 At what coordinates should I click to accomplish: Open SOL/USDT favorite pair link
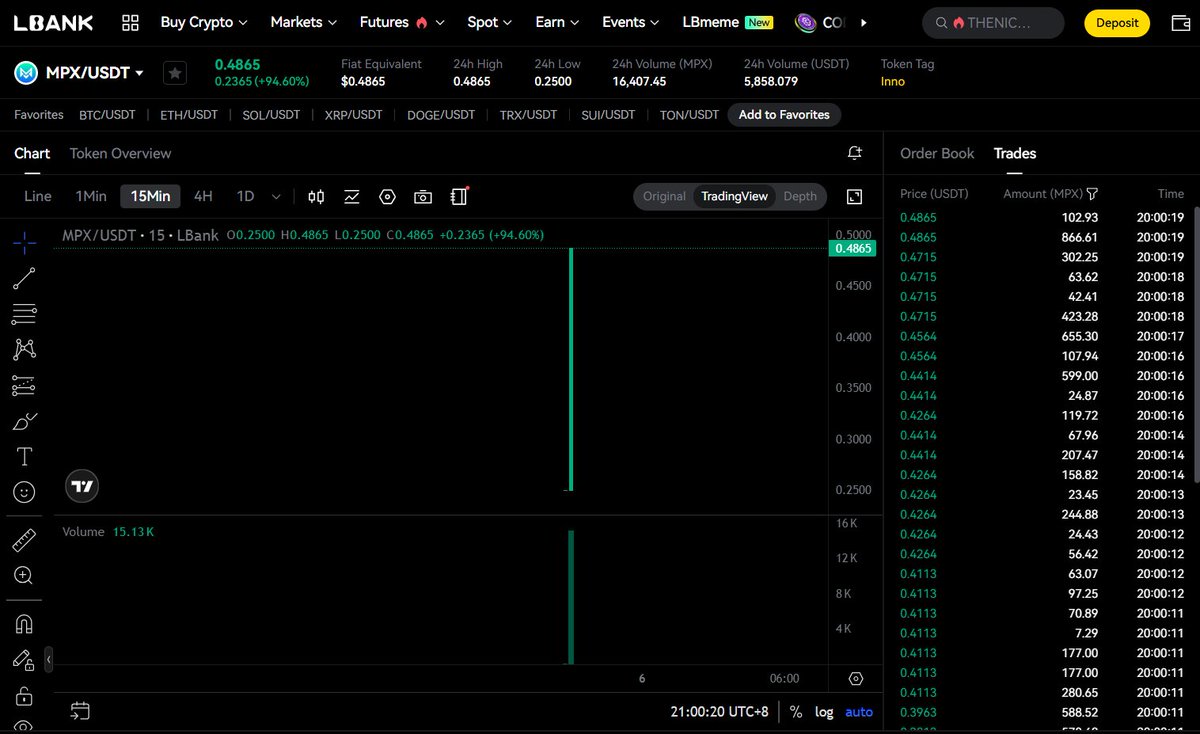point(271,115)
